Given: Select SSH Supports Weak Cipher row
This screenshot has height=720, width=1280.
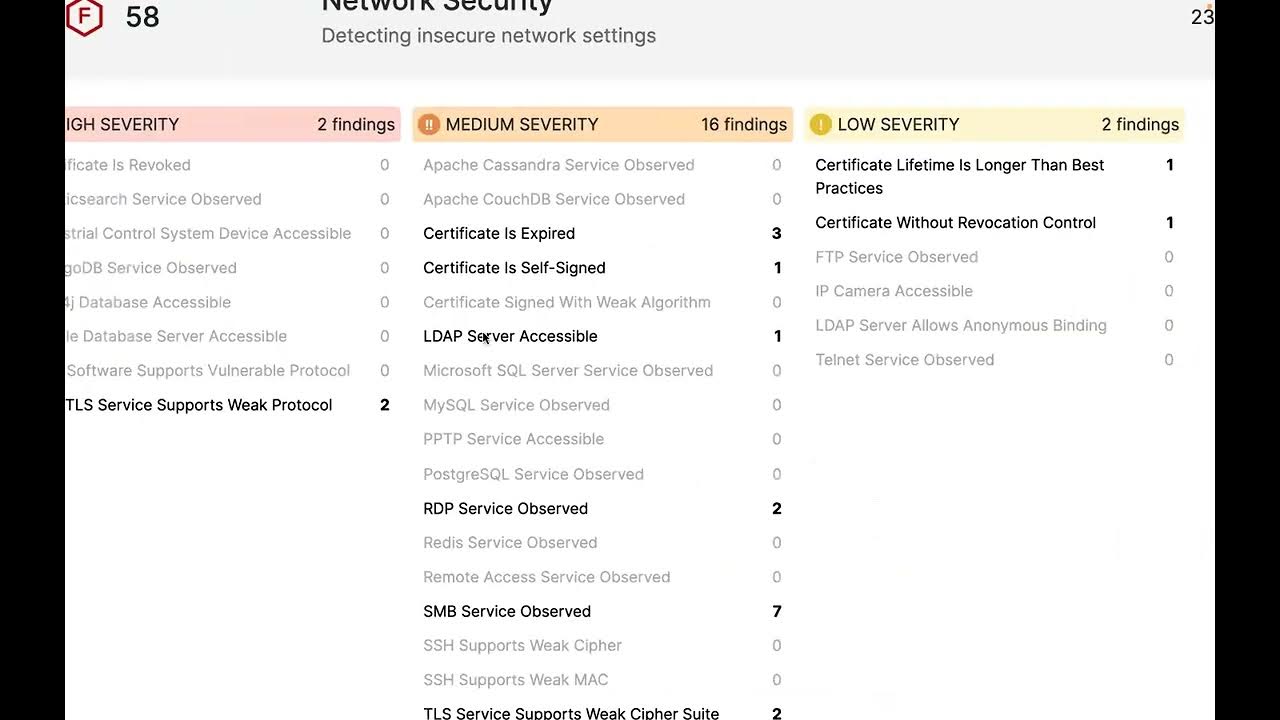Looking at the screenshot, I should (x=602, y=645).
